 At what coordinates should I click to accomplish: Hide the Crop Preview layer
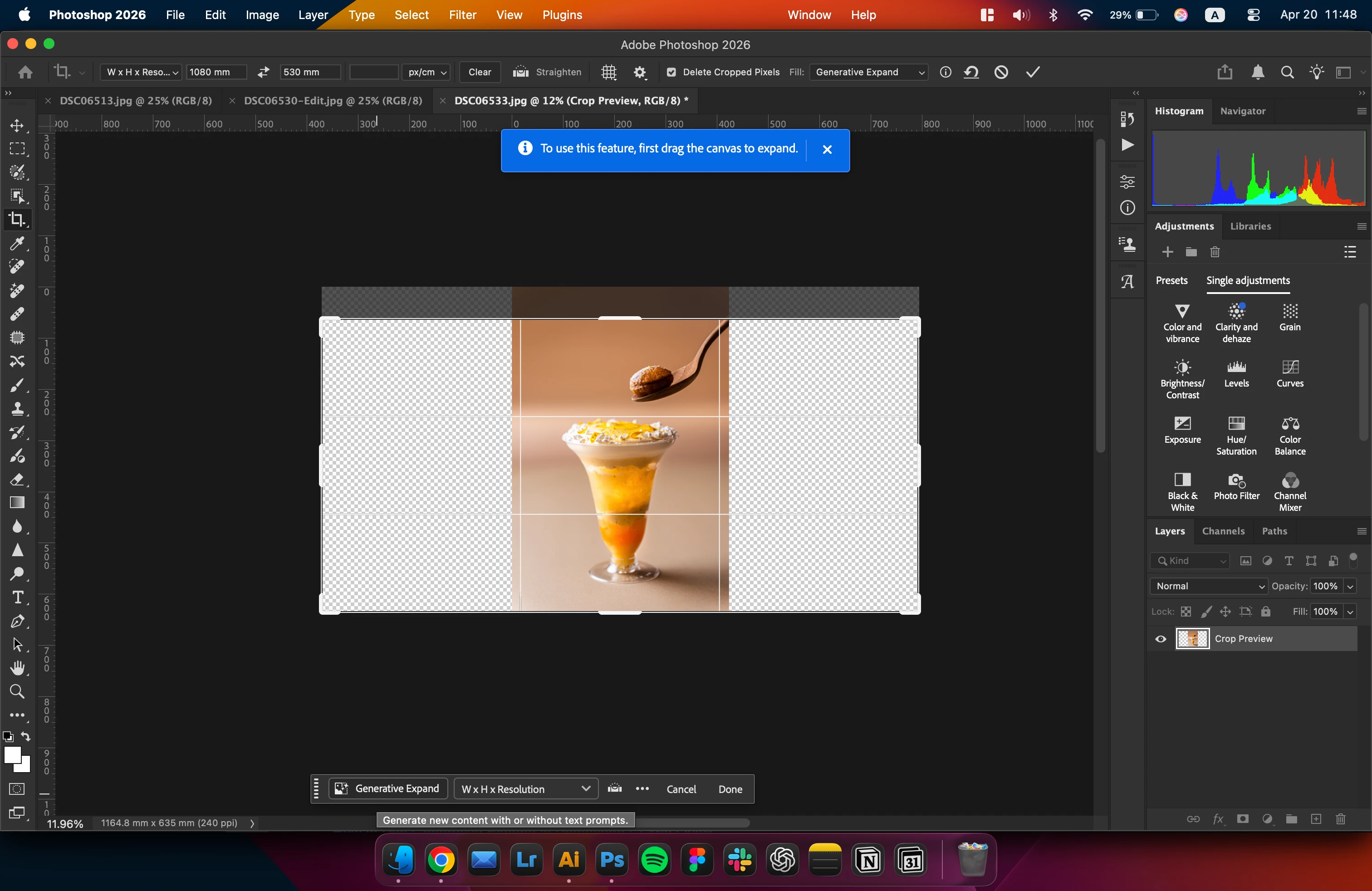point(1161,639)
